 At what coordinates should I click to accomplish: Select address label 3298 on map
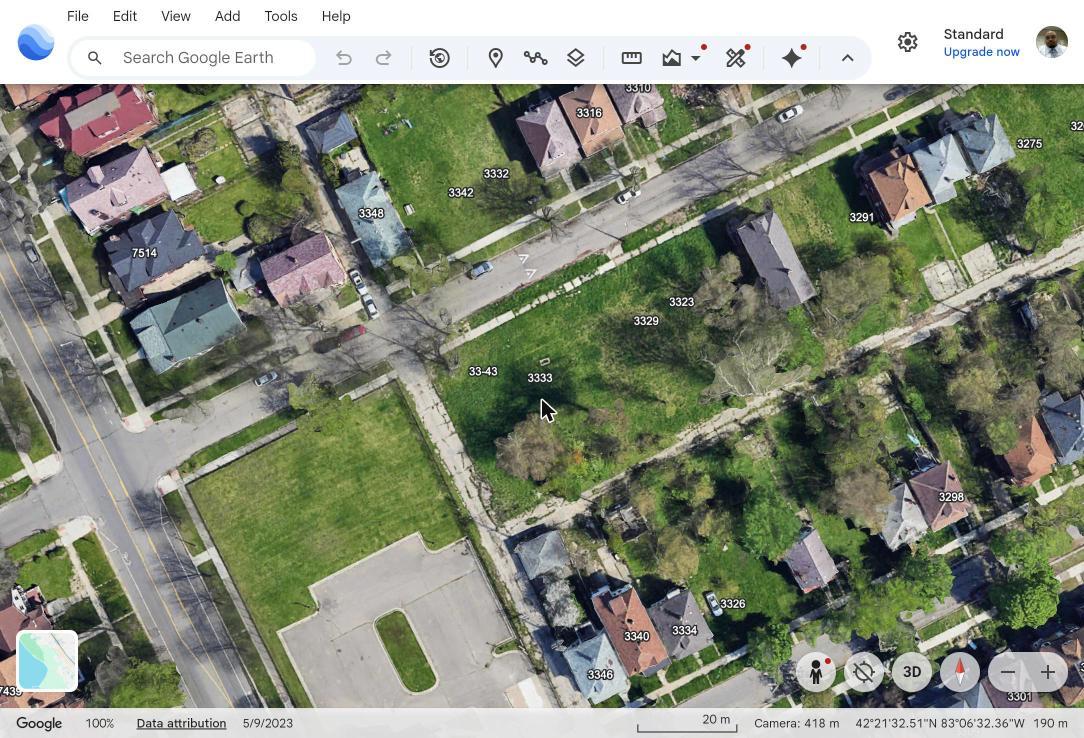tap(951, 497)
